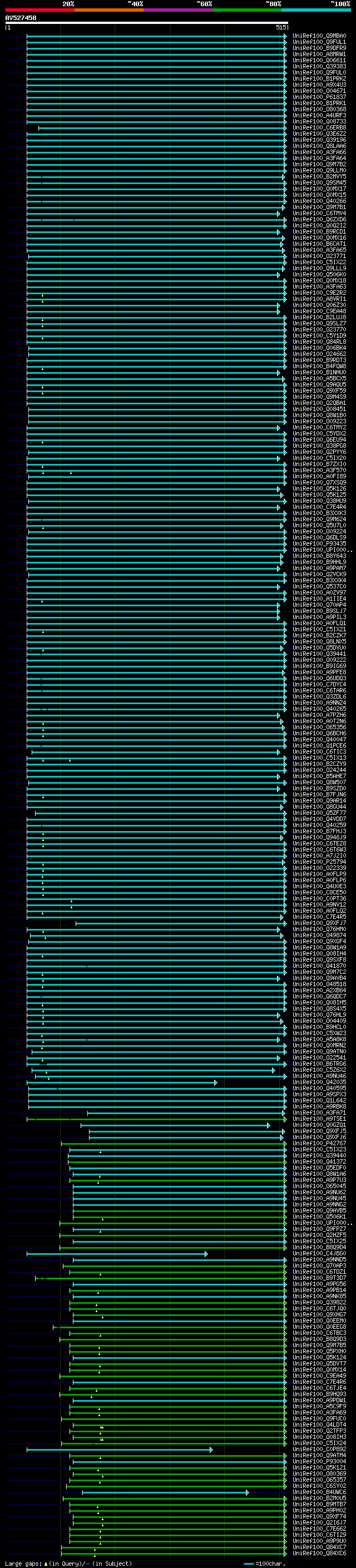Click the 515 query end position
The width and height of the screenshot is (356, 1568).
(280, 27)
